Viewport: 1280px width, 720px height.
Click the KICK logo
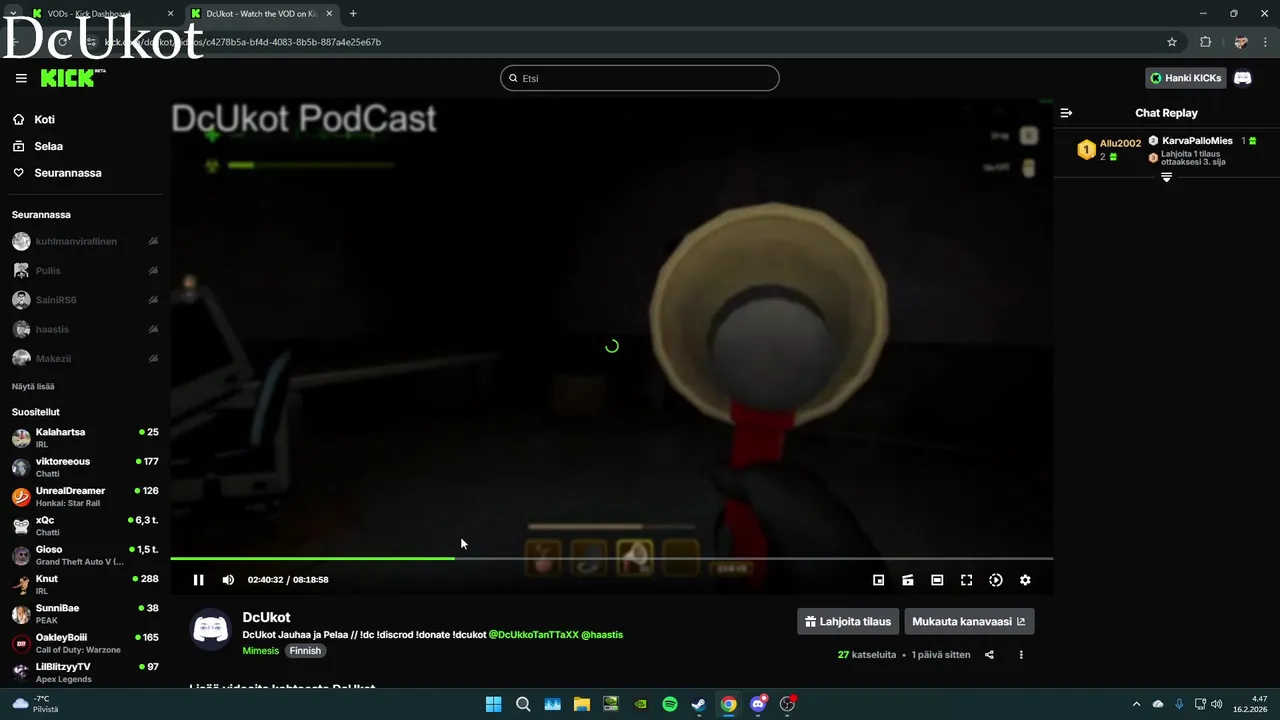tap(73, 78)
